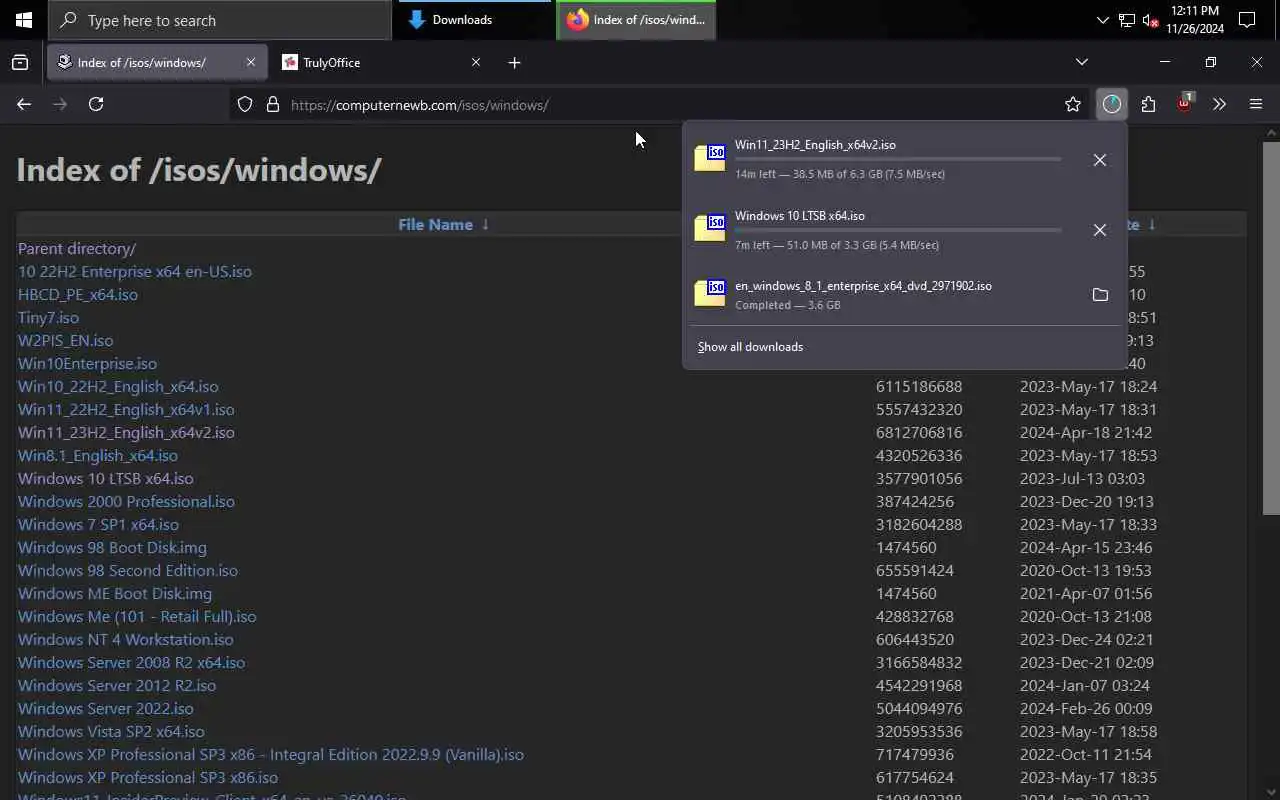Click Show all downloads
This screenshot has height=800, width=1280.
coord(750,347)
